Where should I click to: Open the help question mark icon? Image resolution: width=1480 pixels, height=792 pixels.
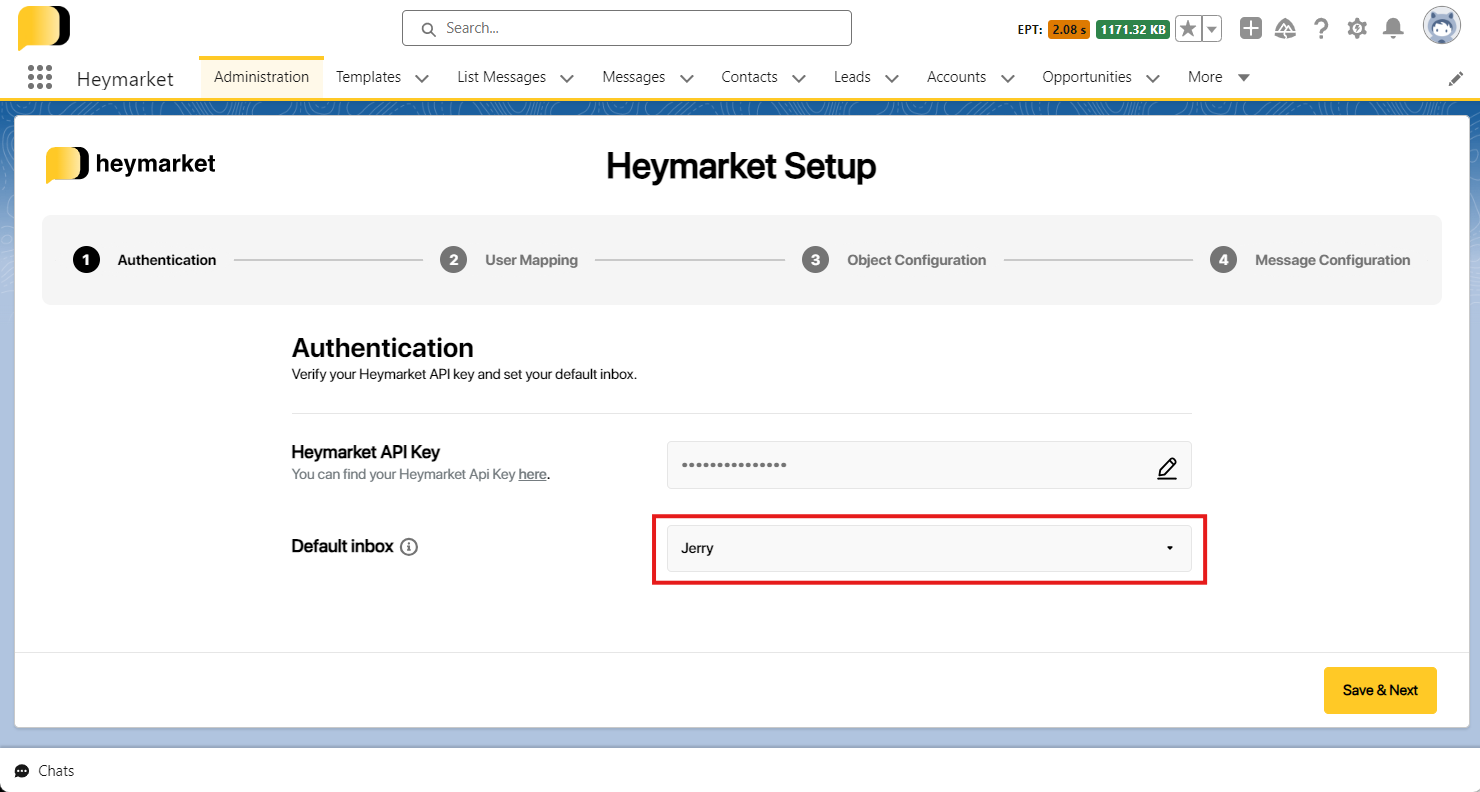tap(1321, 29)
